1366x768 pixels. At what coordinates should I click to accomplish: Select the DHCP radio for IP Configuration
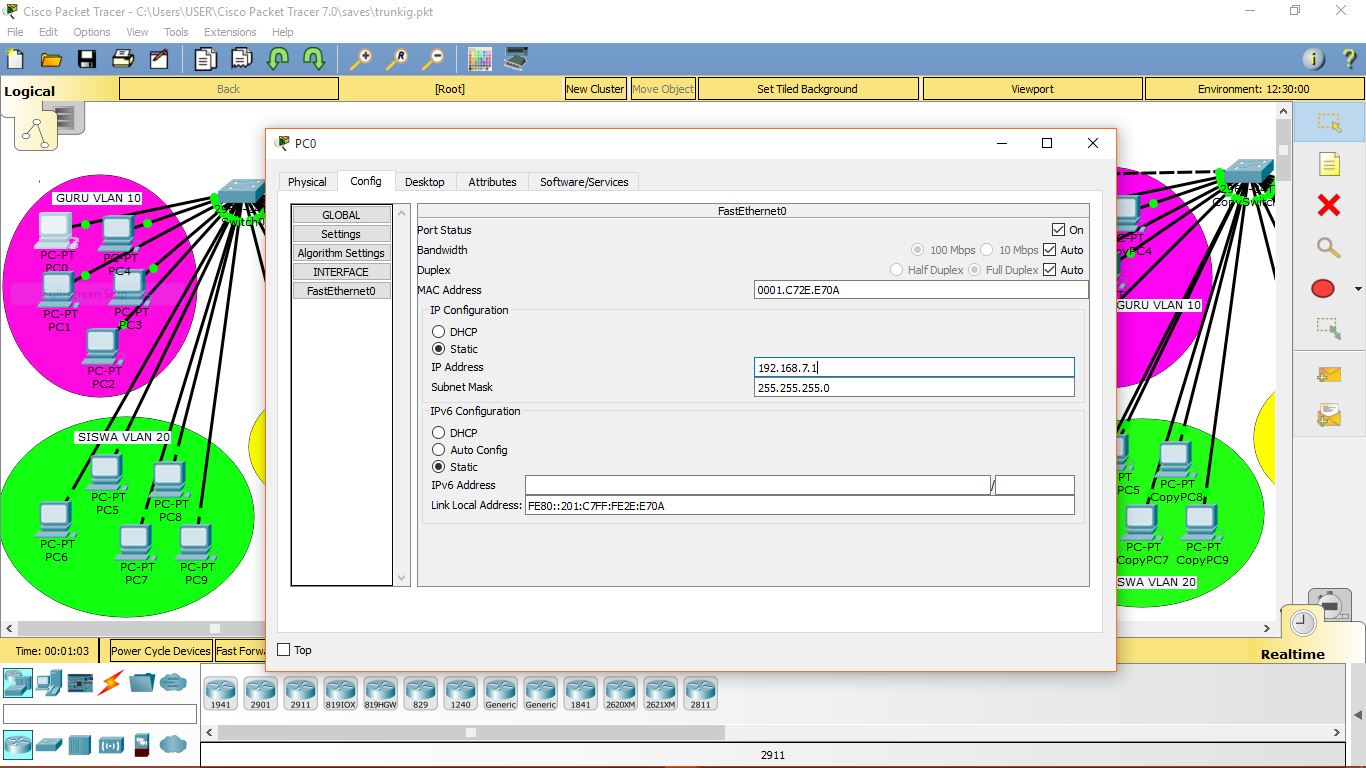438,331
